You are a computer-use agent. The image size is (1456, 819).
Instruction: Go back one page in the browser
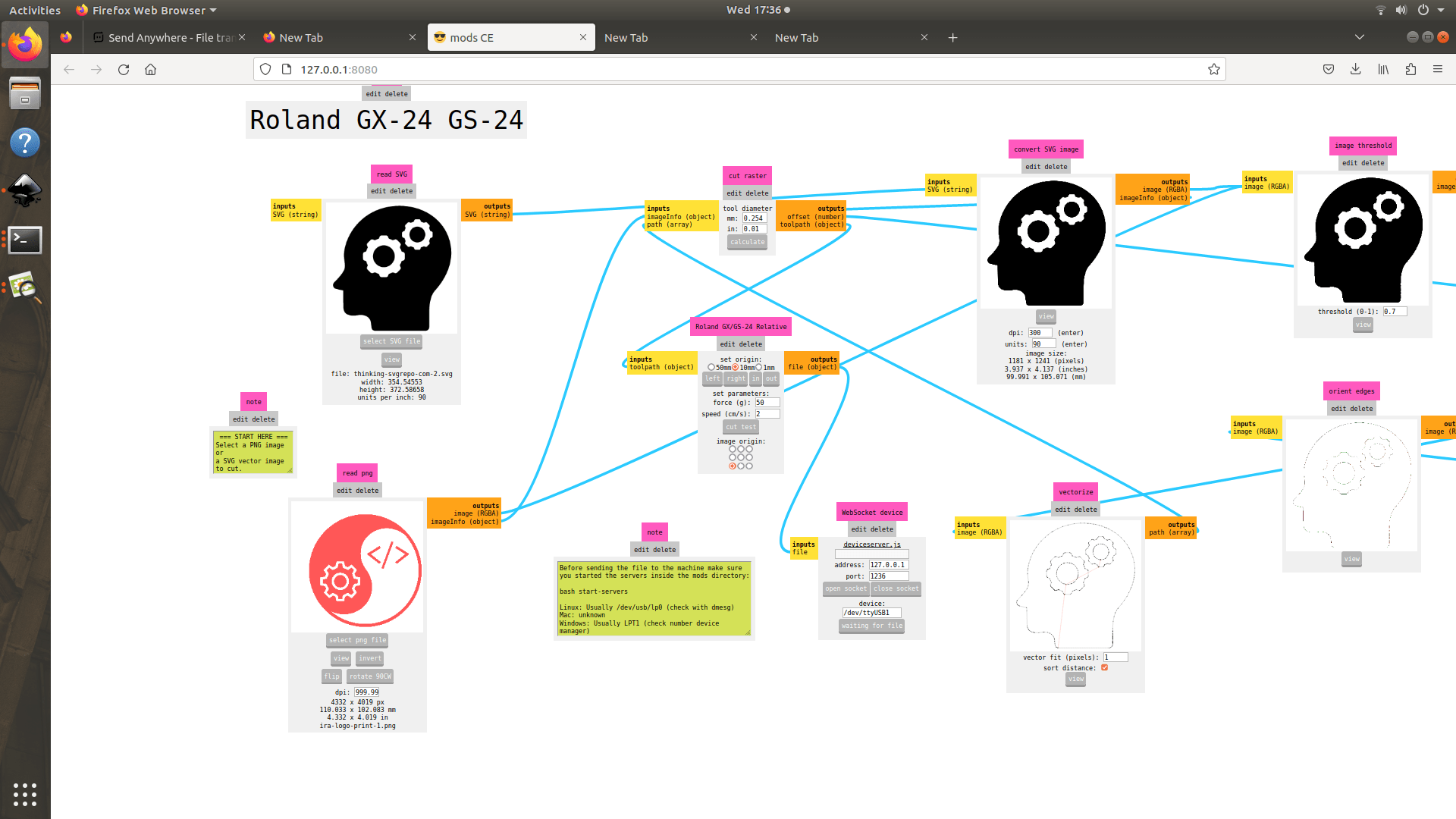point(69,69)
